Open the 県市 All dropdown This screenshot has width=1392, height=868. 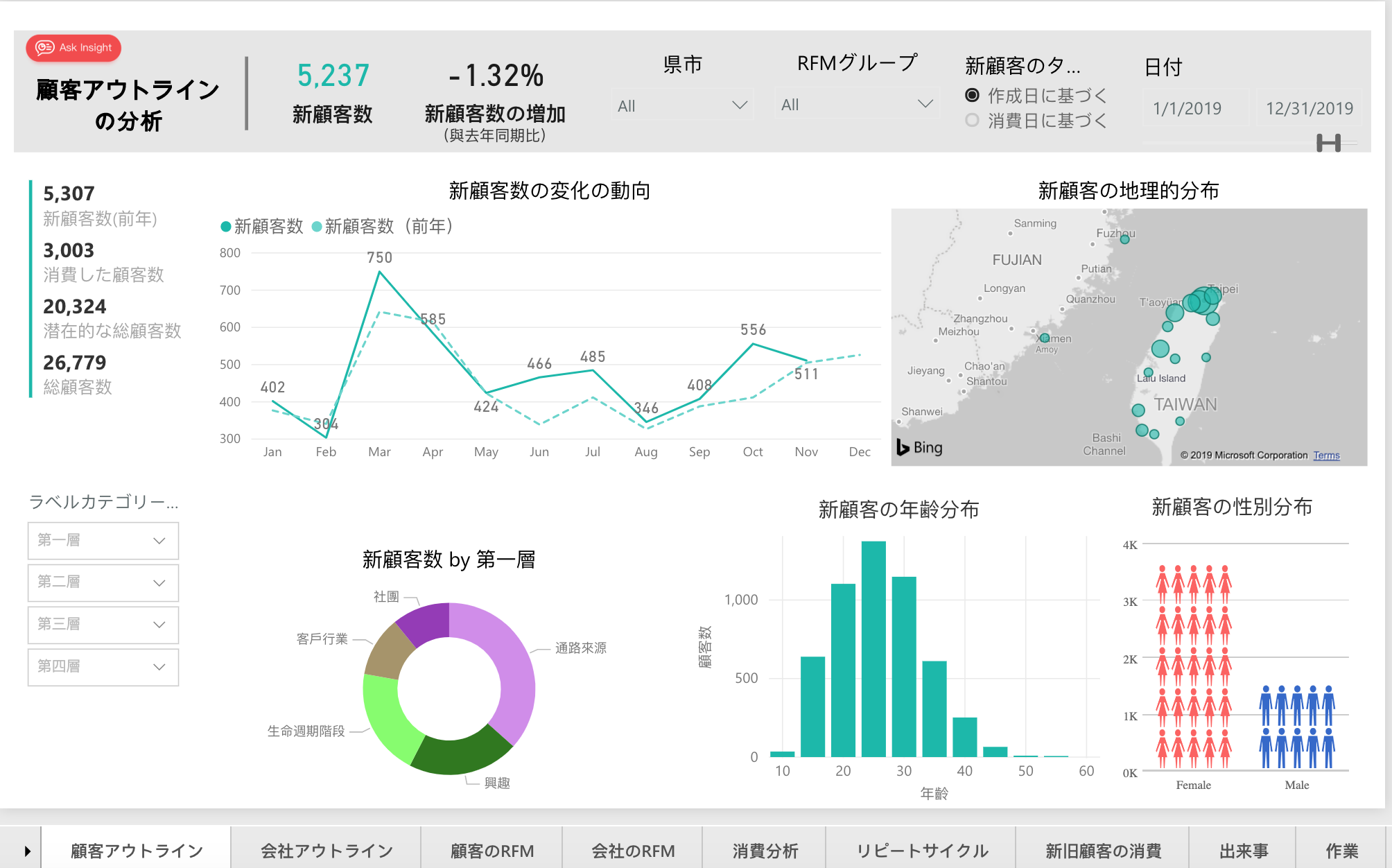point(682,105)
